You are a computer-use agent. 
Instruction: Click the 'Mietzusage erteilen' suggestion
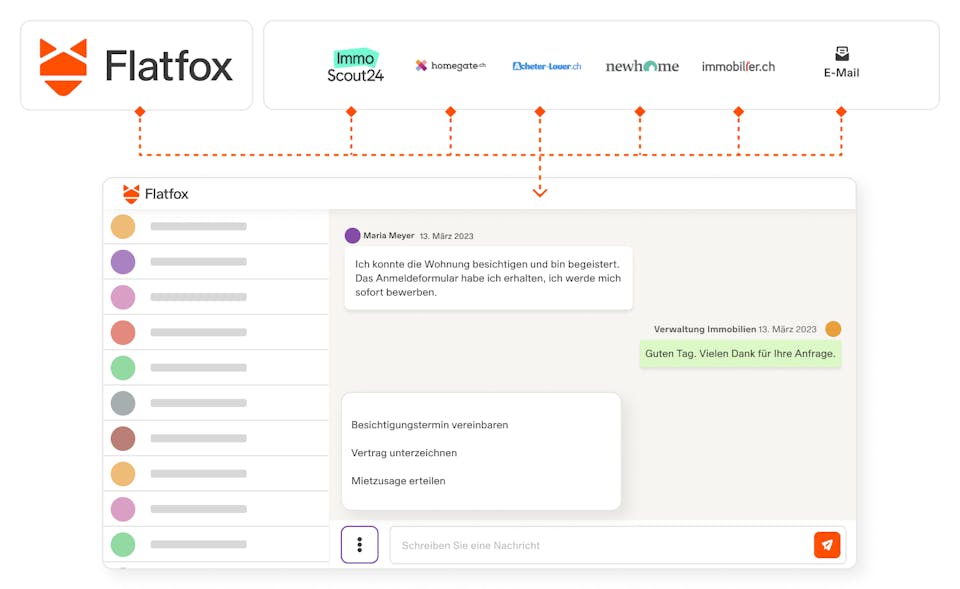[x=396, y=480]
